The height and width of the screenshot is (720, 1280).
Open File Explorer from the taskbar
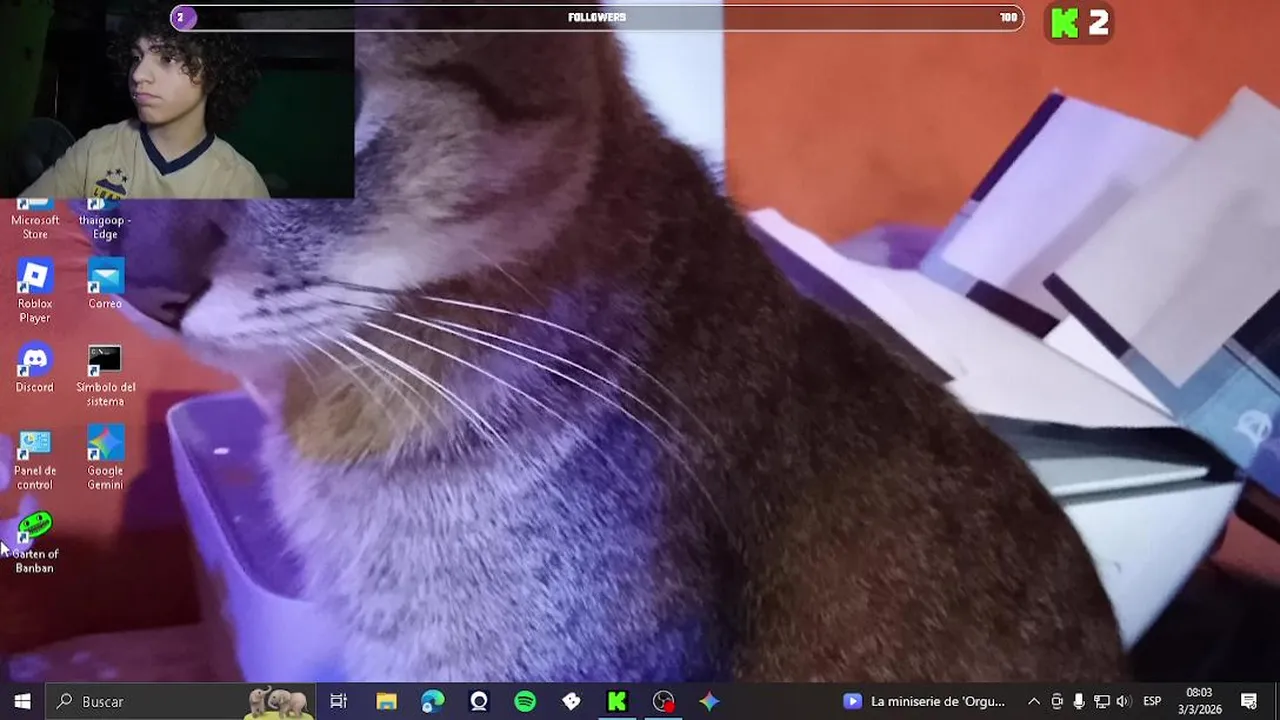click(x=386, y=701)
